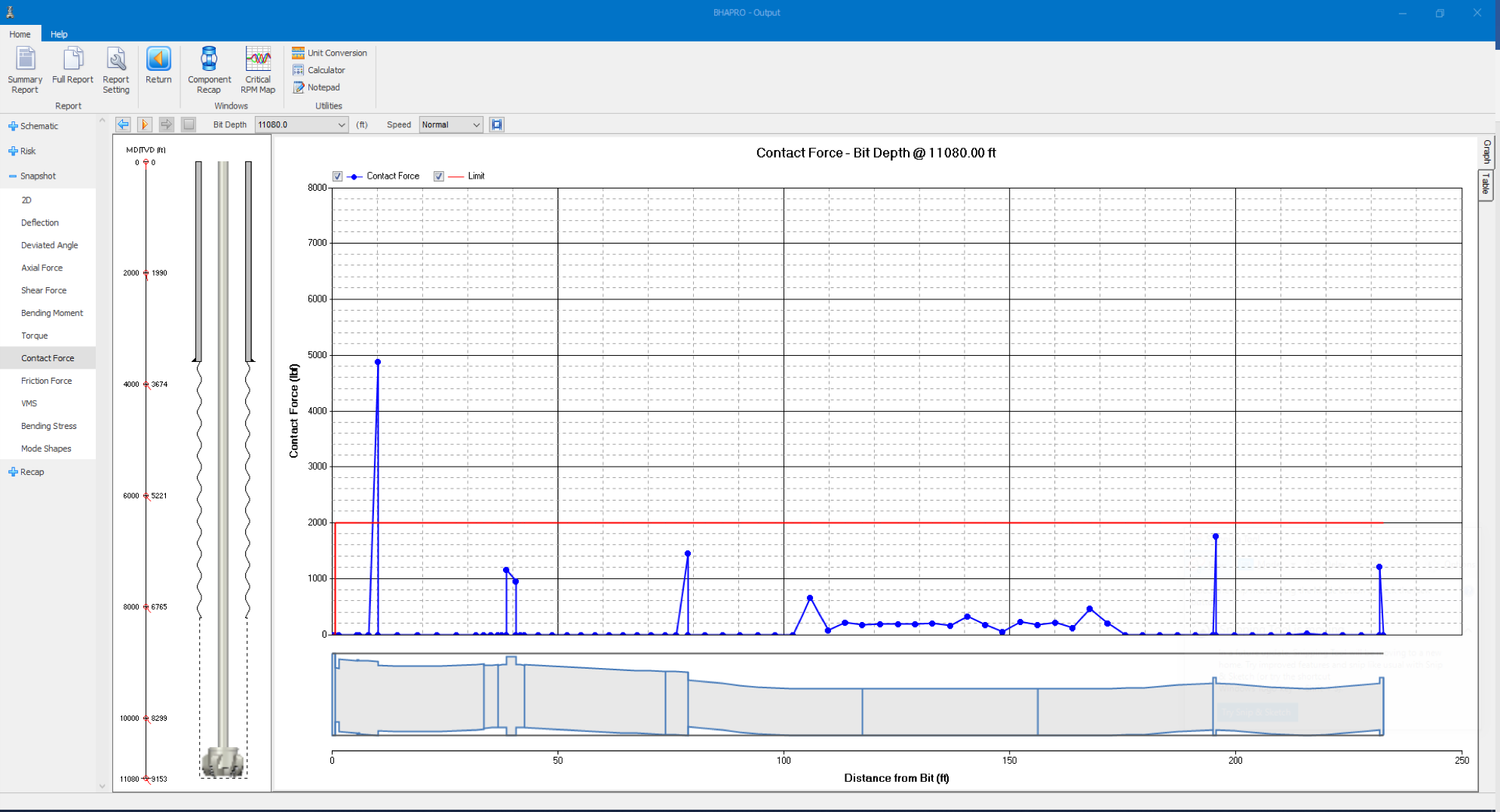Collapse the Snapshot section
1500x812 pixels.
(x=13, y=176)
